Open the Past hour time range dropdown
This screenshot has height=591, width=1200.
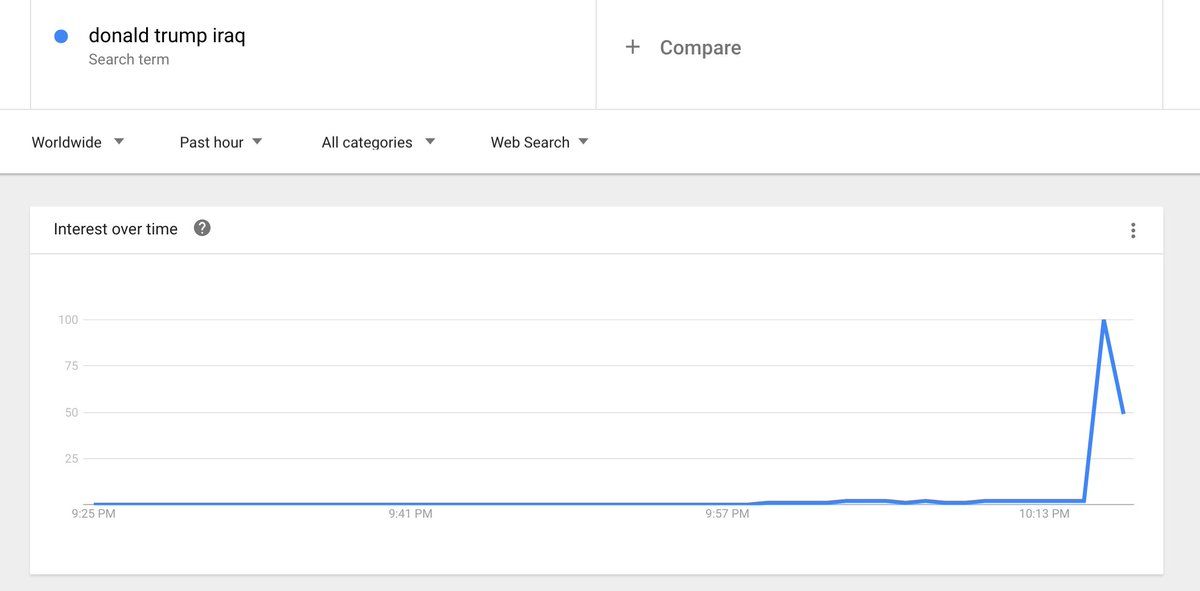[x=221, y=142]
